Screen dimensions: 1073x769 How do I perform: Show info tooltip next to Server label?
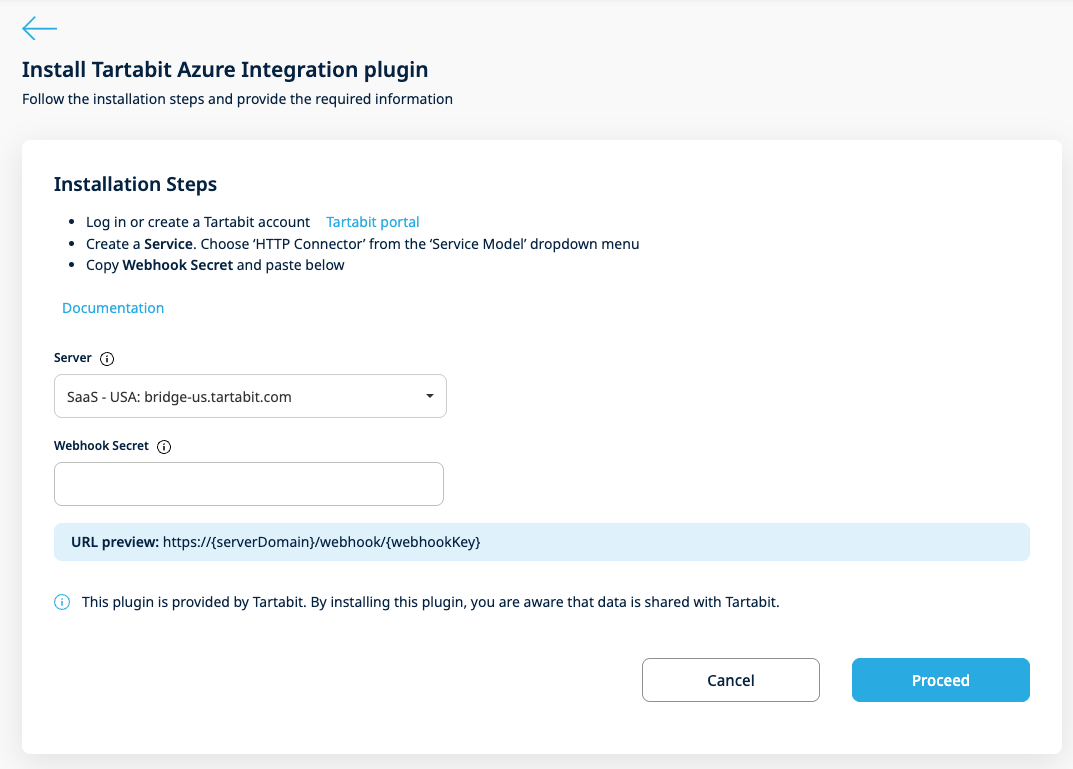tap(107, 359)
